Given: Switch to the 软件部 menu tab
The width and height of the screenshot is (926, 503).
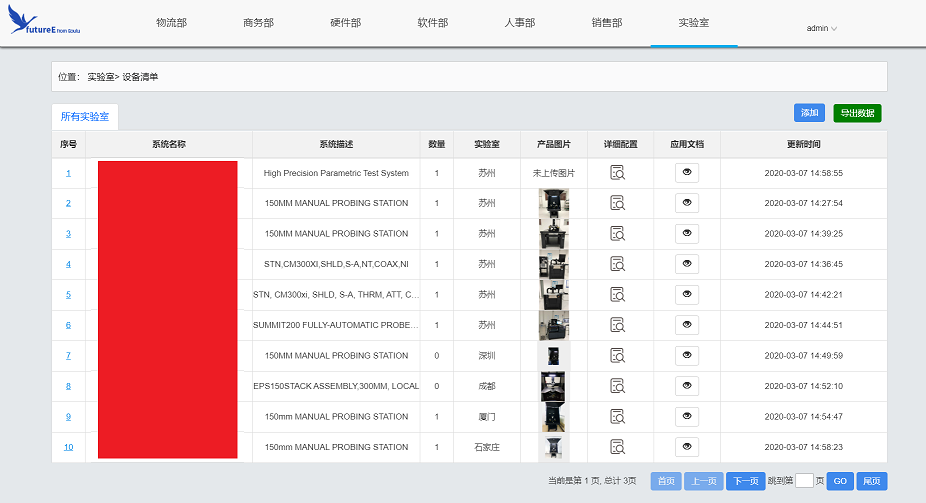Looking at the screenshot, I should pos(433,23).
